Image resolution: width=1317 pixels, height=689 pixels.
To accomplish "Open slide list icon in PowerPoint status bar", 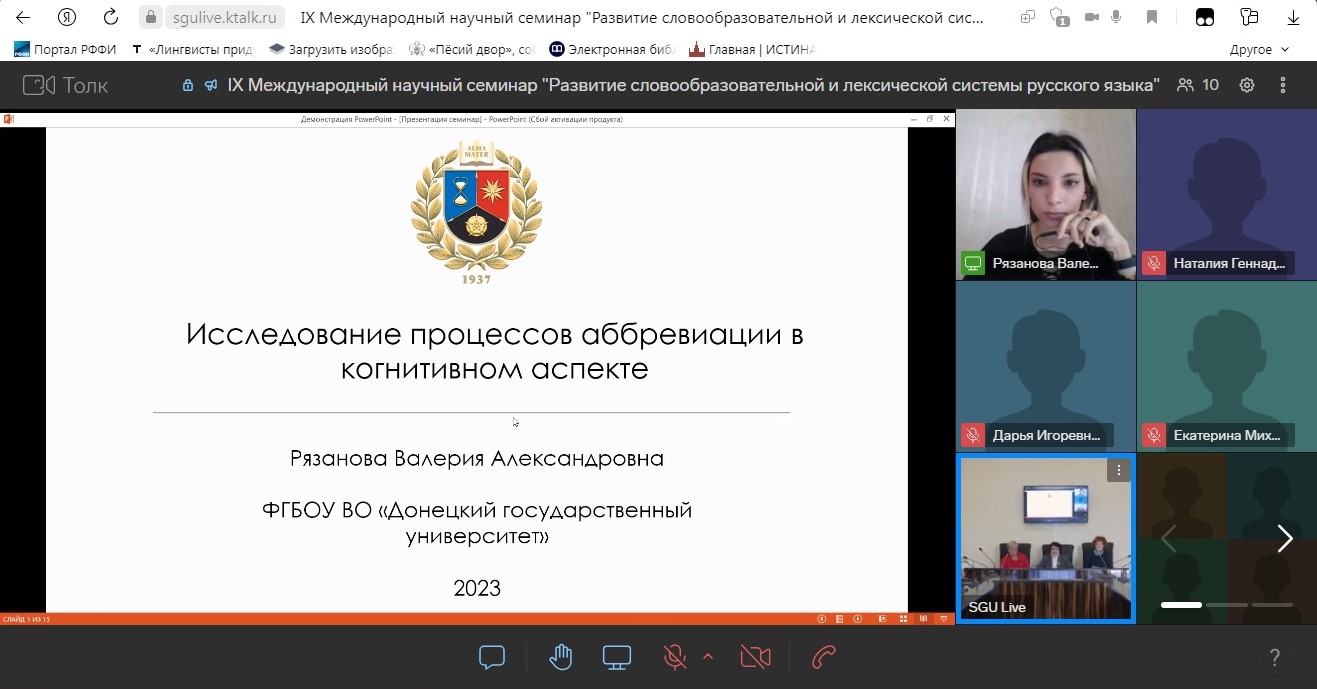I will tap(840, 619).
